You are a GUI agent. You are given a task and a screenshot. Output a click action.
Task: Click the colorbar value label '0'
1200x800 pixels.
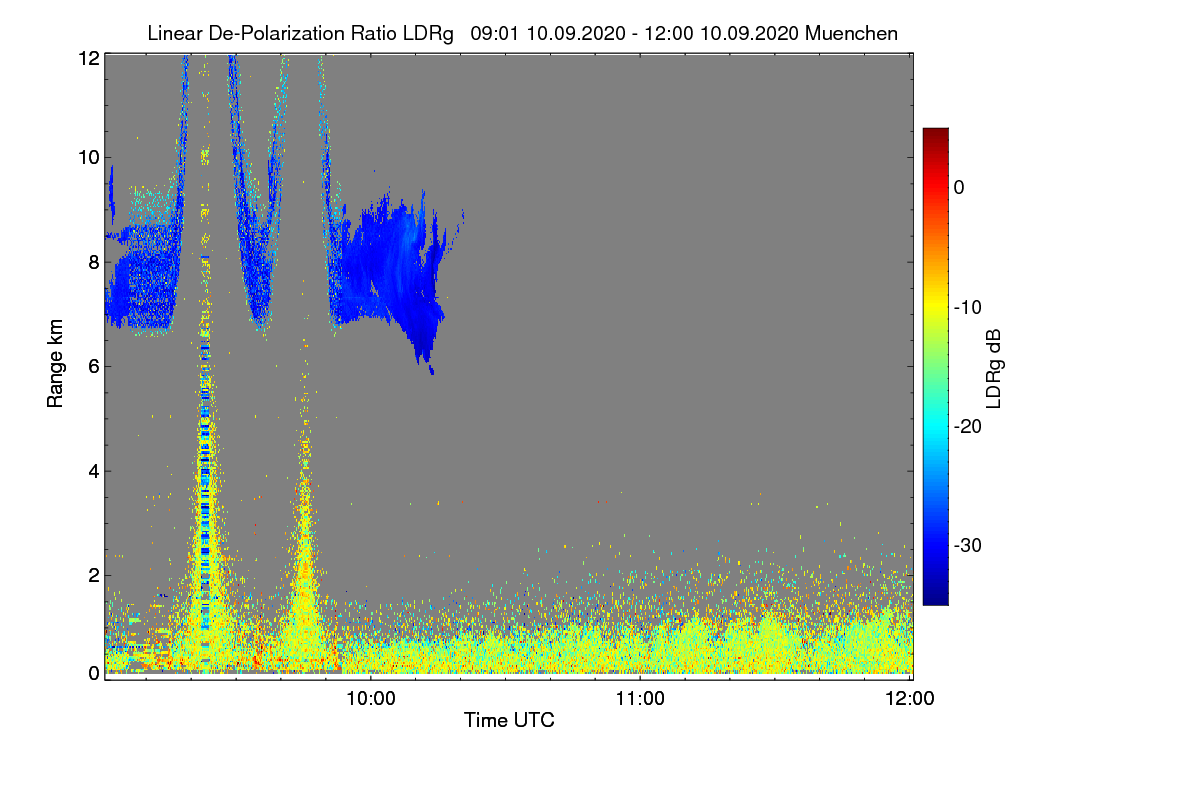[x=959, y=187]
